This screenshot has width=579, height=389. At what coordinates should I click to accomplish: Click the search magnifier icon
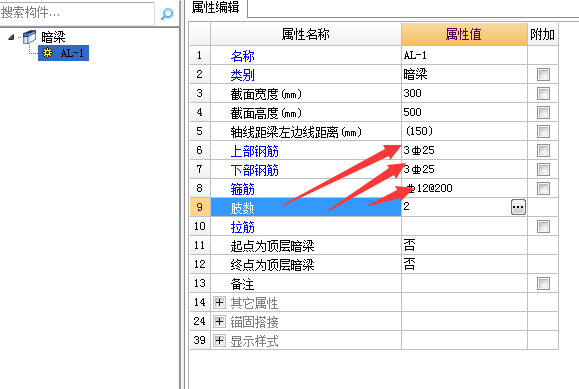coord(167,14)
